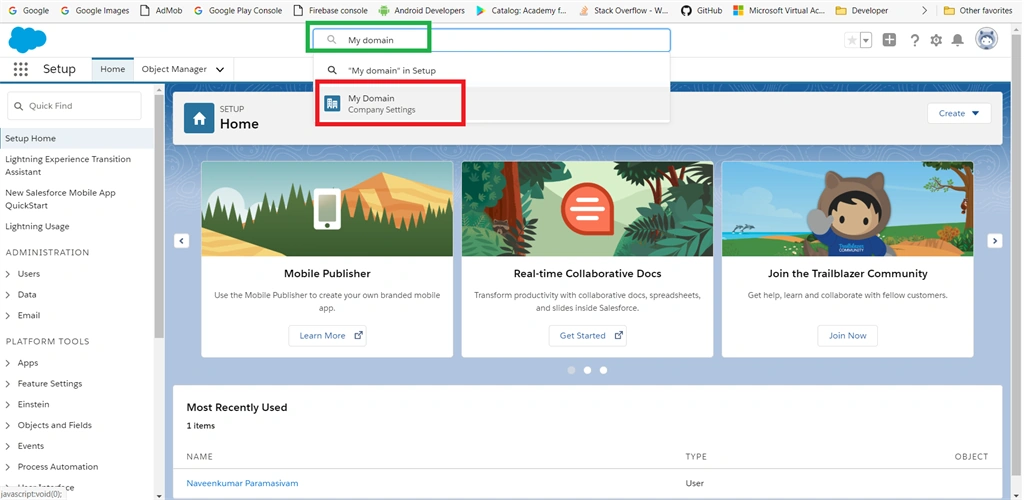Click the NAME column header
Image resolution: width=1024 pixels, height=500 pixels.
pyautogui.click(x=200, y=457)
